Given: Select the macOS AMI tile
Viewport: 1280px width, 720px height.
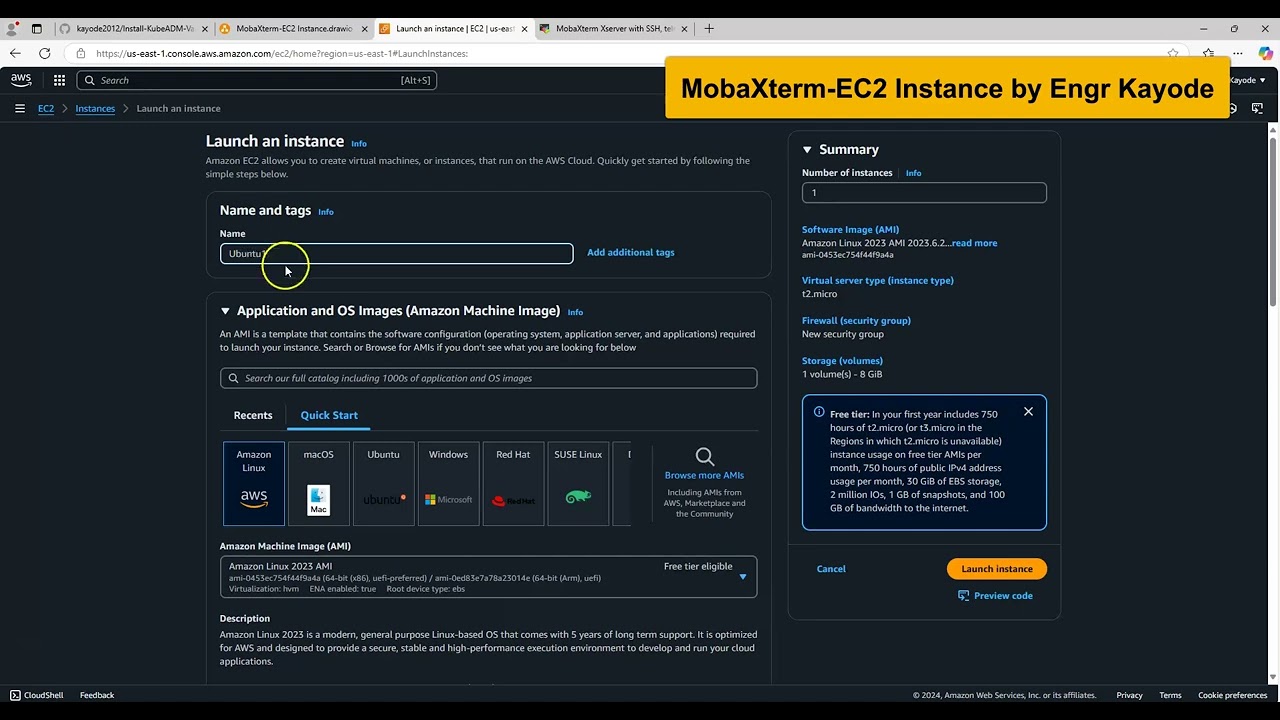Looking at the screenshot, I should pos(319,484).
